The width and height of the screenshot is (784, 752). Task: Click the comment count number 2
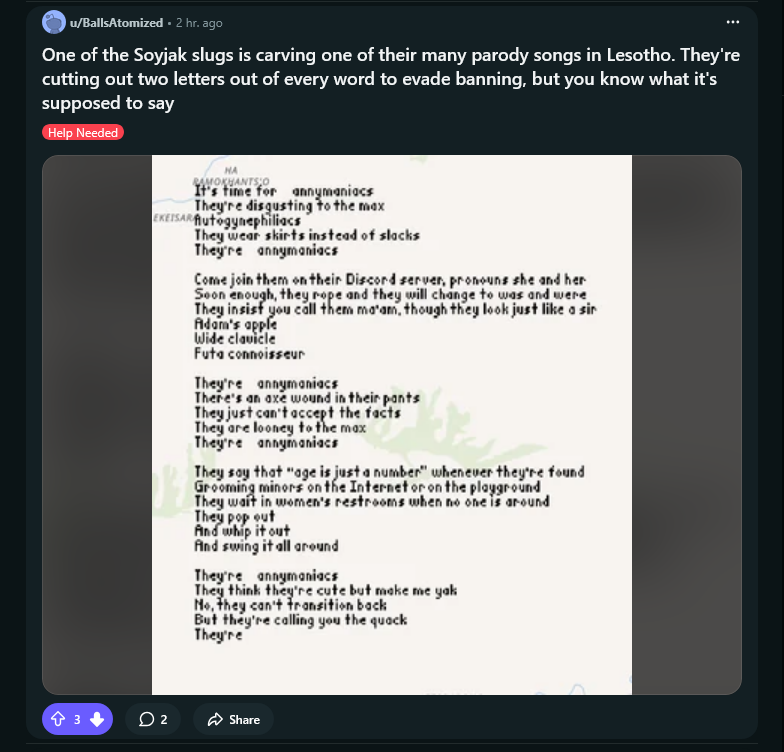tap(164, 719)
